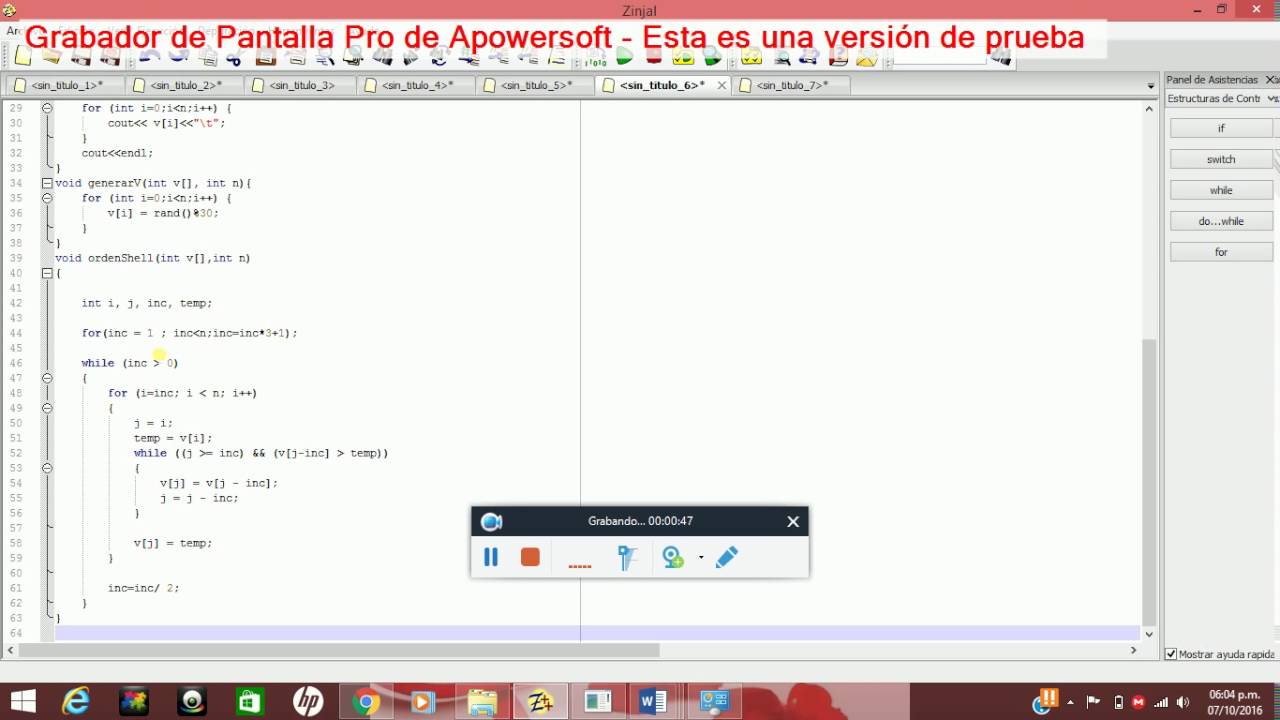Close the <sin_titulo_6>* tab
This screenshot has height=720, width=1280.
click(721, 85)
